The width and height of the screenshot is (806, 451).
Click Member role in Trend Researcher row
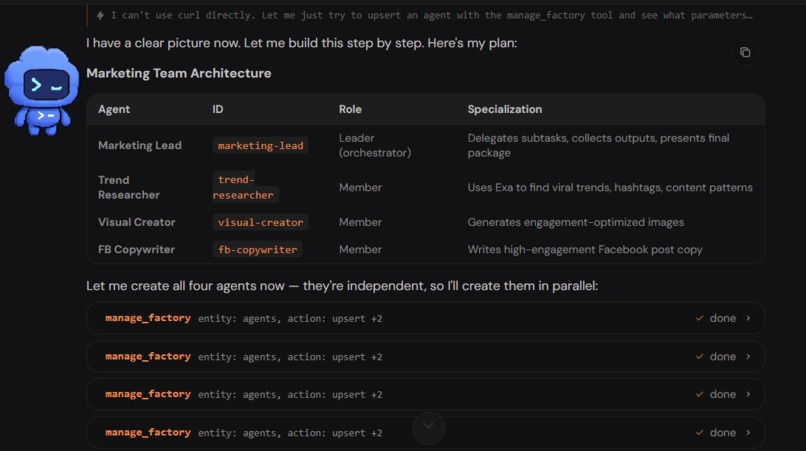pos(360,188)
